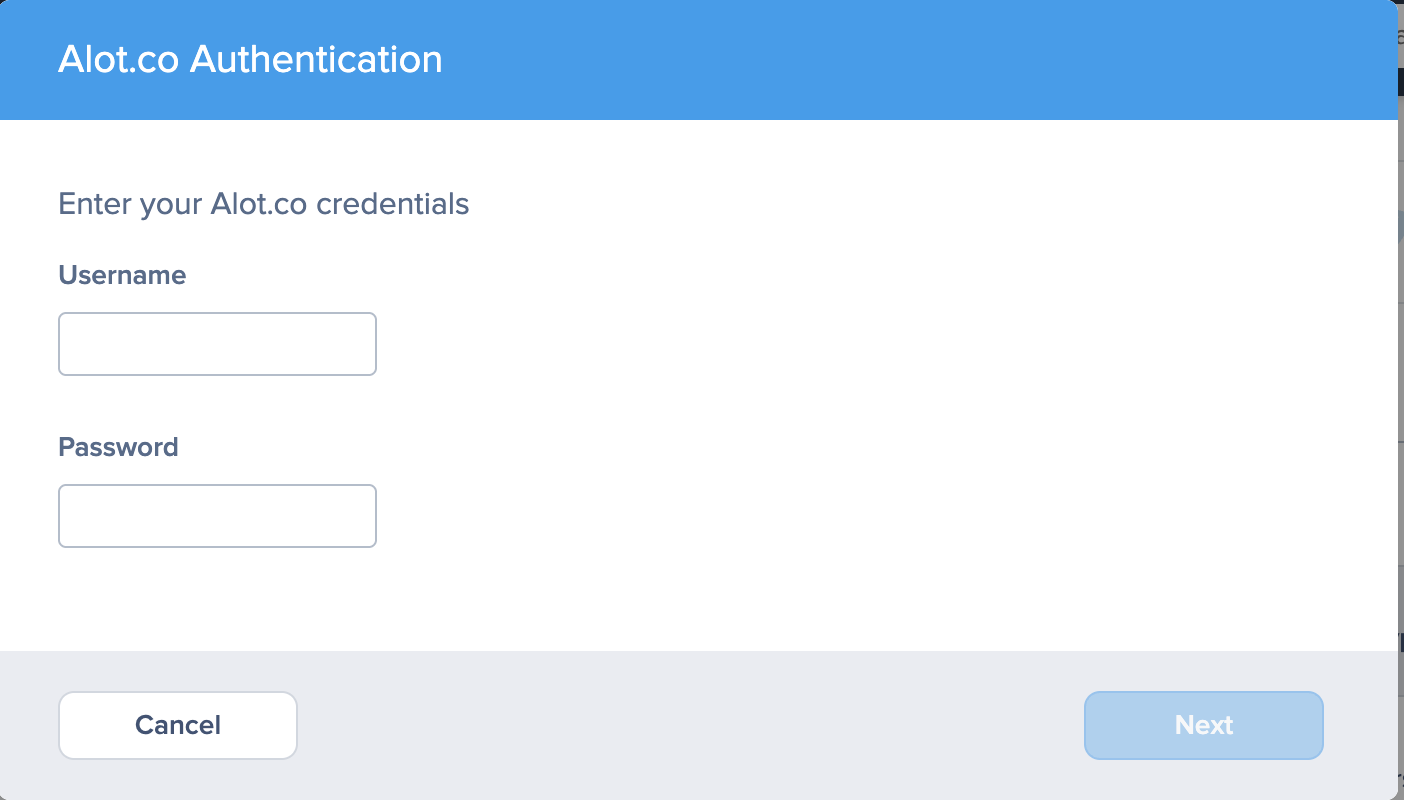Submit Alot.co credentials using Next
Image resolution: width=1404 pixels, height=800 pixels.
click(x=1203, y=725)
